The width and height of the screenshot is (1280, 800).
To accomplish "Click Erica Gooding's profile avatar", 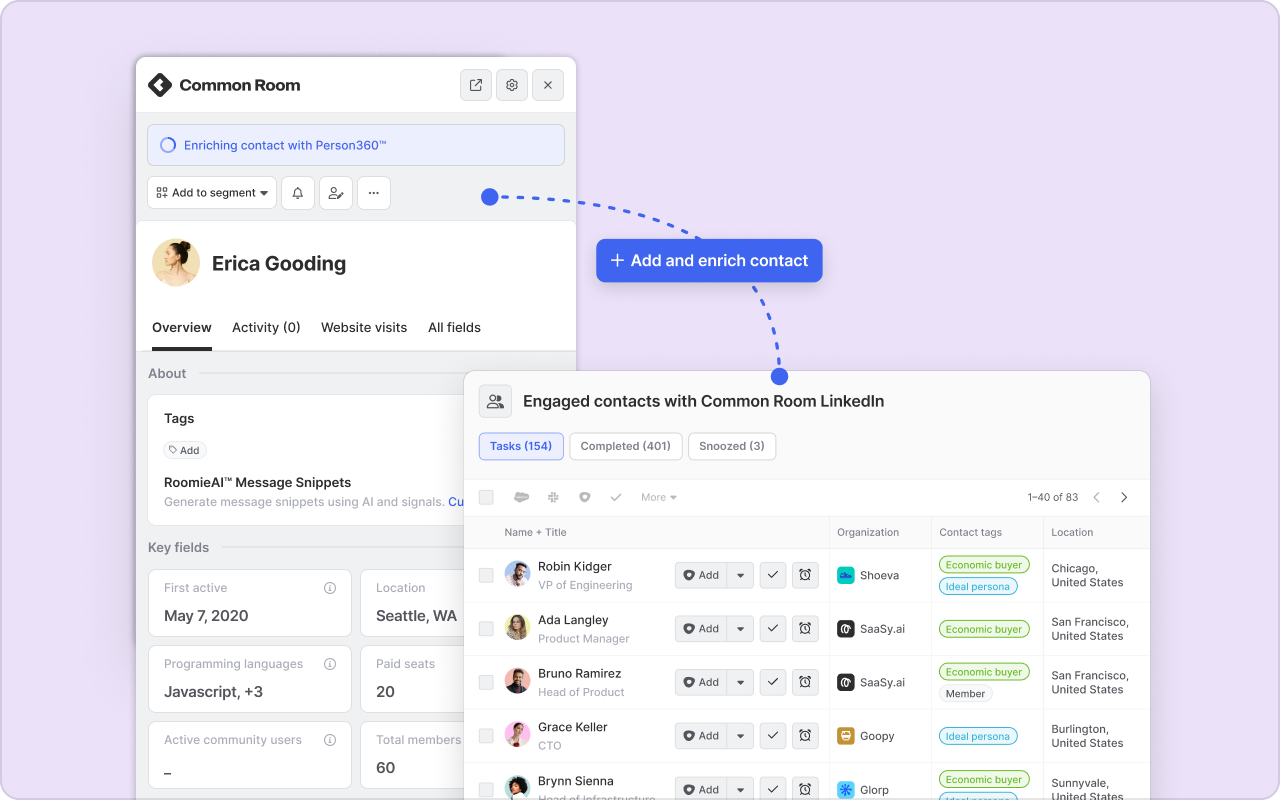I will point(176,263).
